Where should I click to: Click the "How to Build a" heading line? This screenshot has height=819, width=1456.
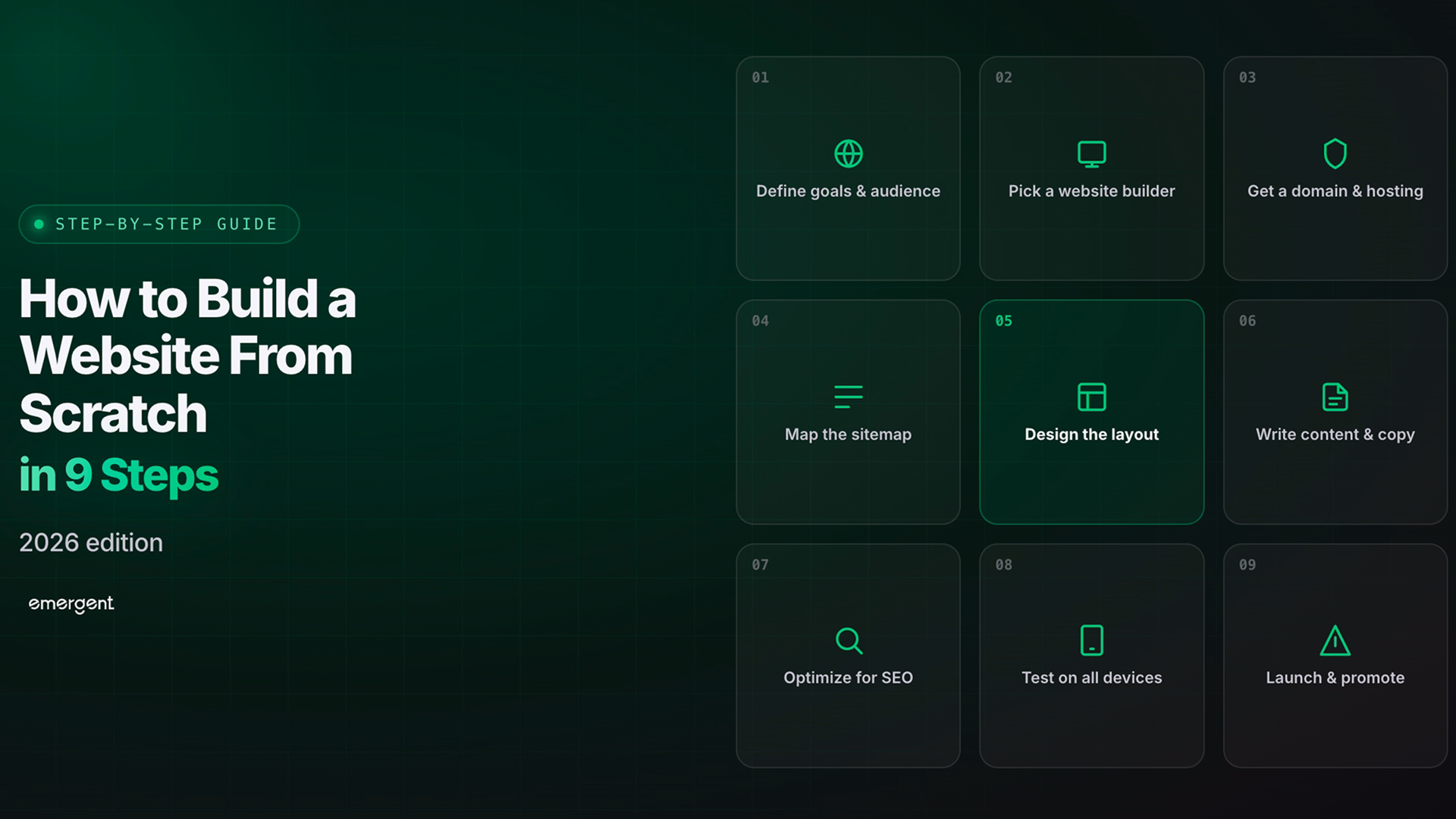point(187,299)
